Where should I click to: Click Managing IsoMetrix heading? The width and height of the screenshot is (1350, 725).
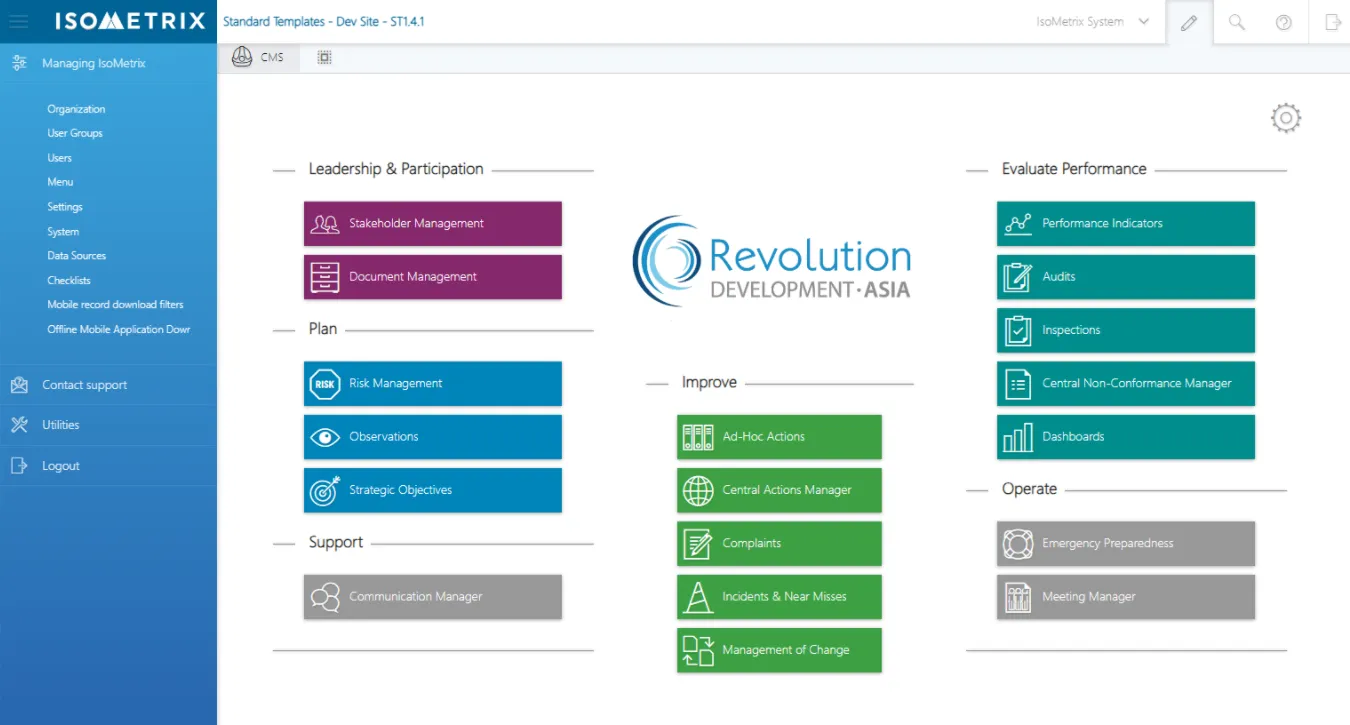[x=94, y=63]
